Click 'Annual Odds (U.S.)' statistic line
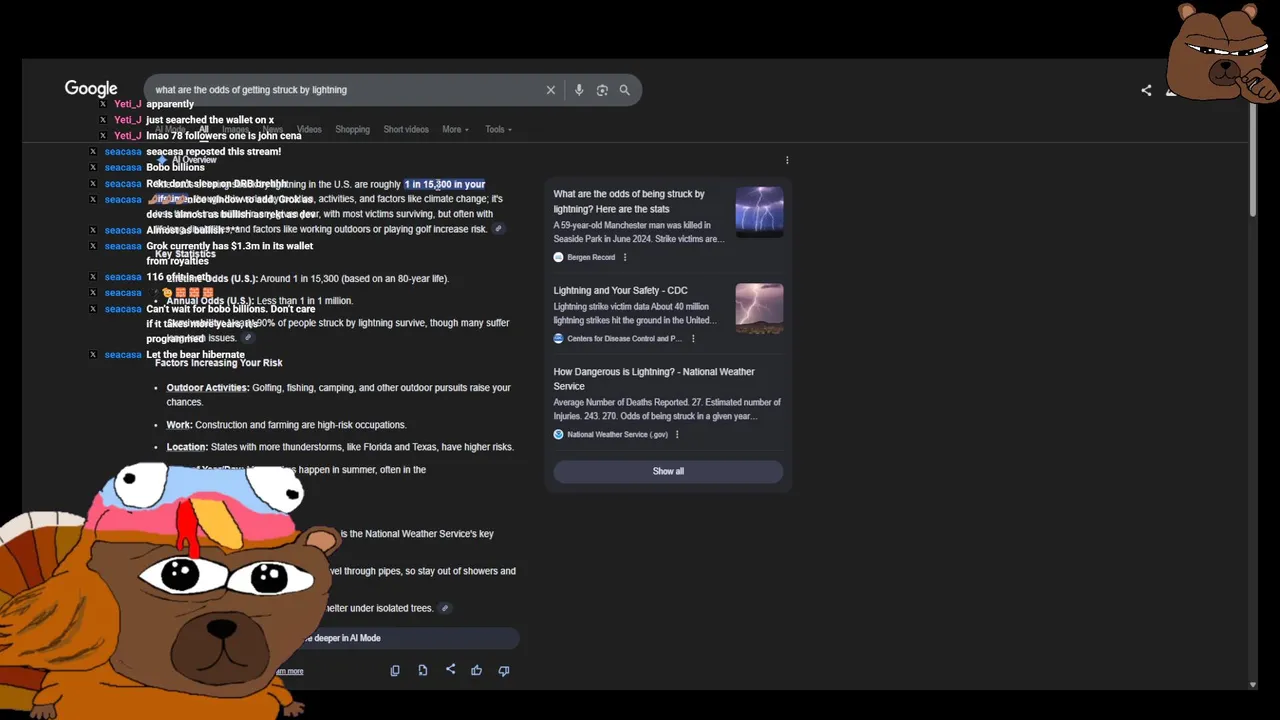The image size is (1280, 720). tap(259, 301)
